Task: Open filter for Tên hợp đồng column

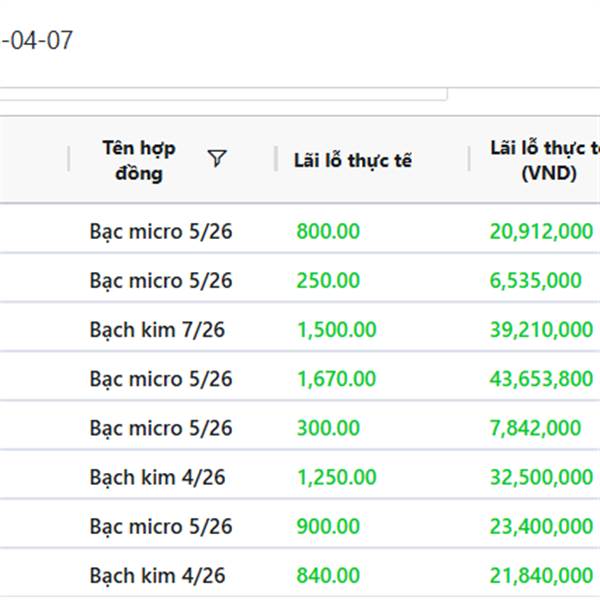Action: click(217, 159)
